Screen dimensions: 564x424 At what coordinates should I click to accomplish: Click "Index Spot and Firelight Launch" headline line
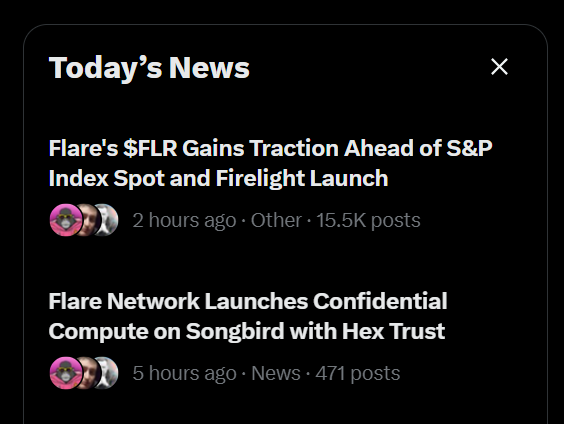(219, 178)
